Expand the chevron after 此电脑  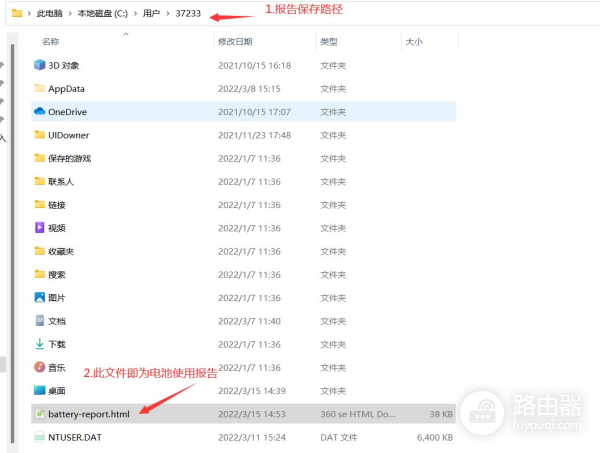pos(70,13)
